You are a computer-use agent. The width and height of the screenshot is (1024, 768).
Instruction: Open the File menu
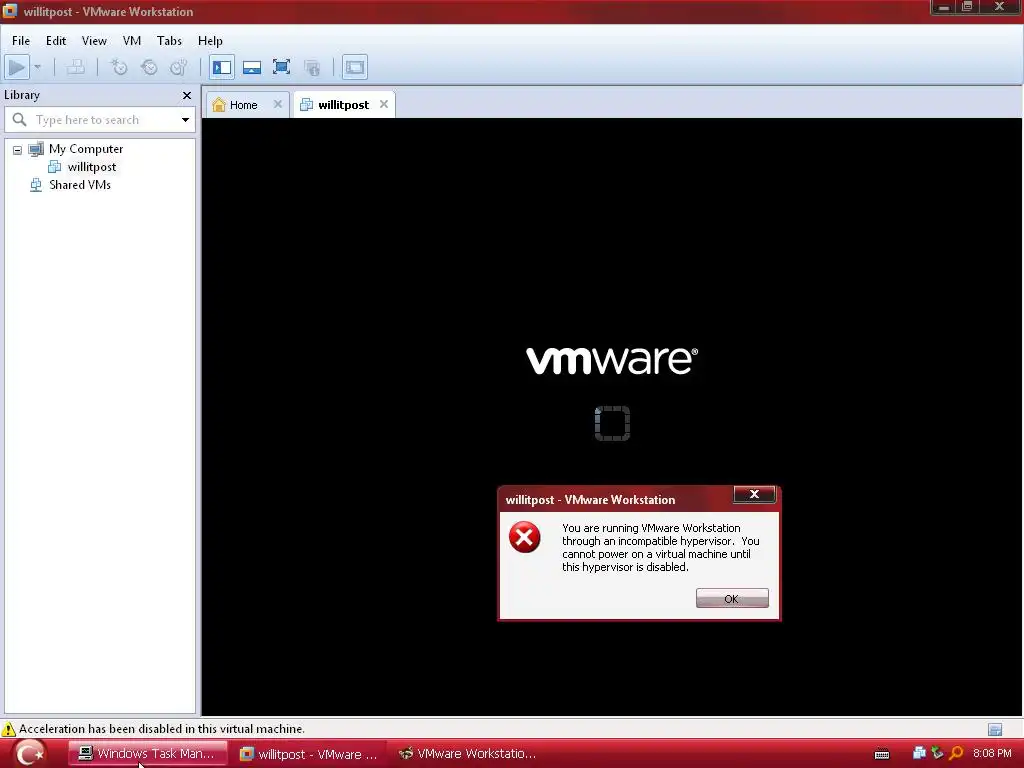[x=21, y=40]
